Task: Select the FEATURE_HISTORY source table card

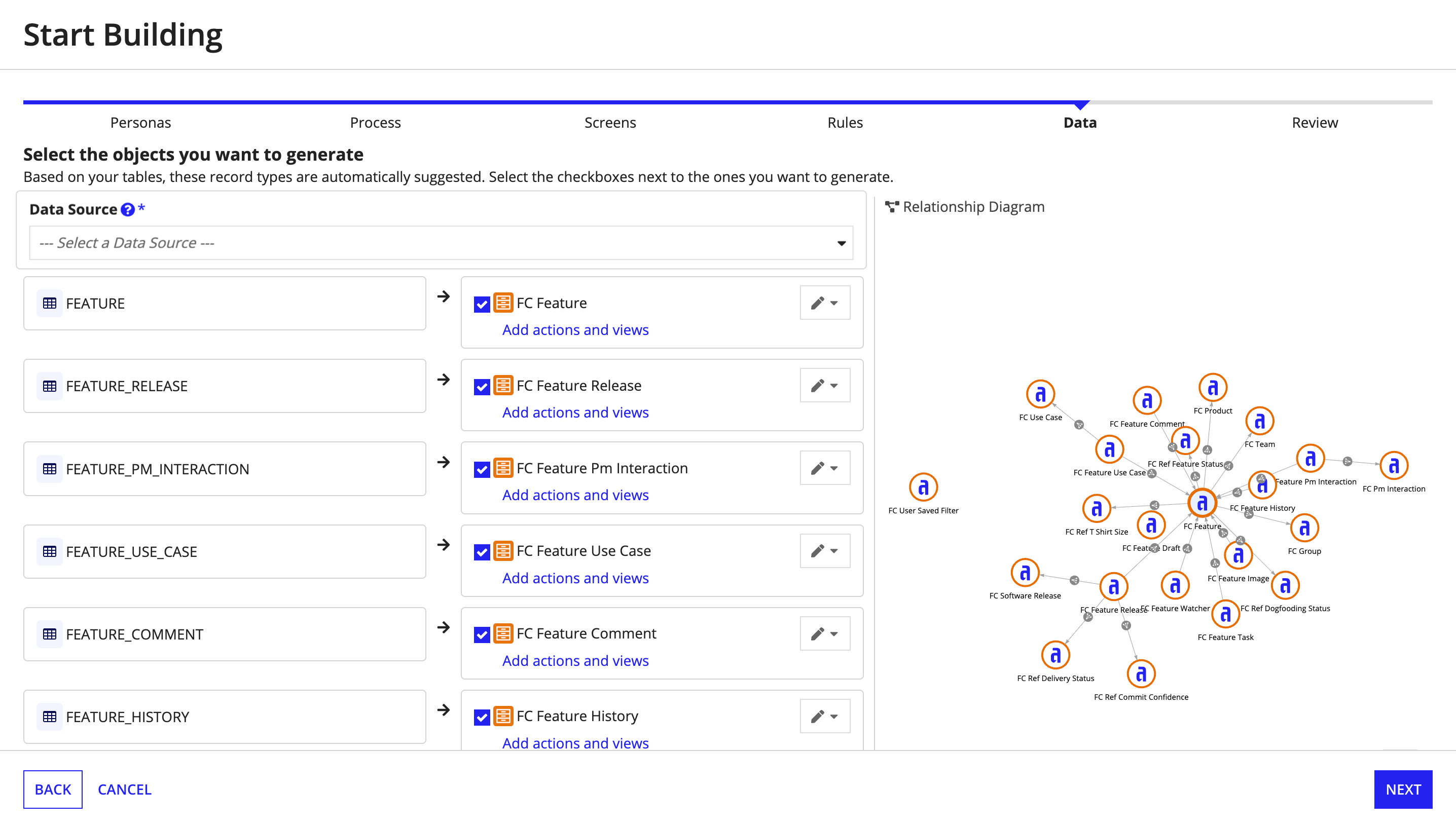Action: [x=225, y=717]
